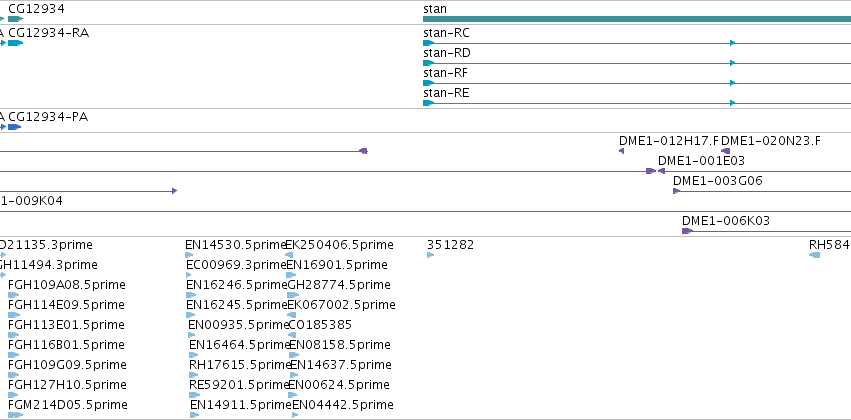Select the DME1-001E03 clone label
This screenshot has width=851, height=420.
click(x=701, y=161)
